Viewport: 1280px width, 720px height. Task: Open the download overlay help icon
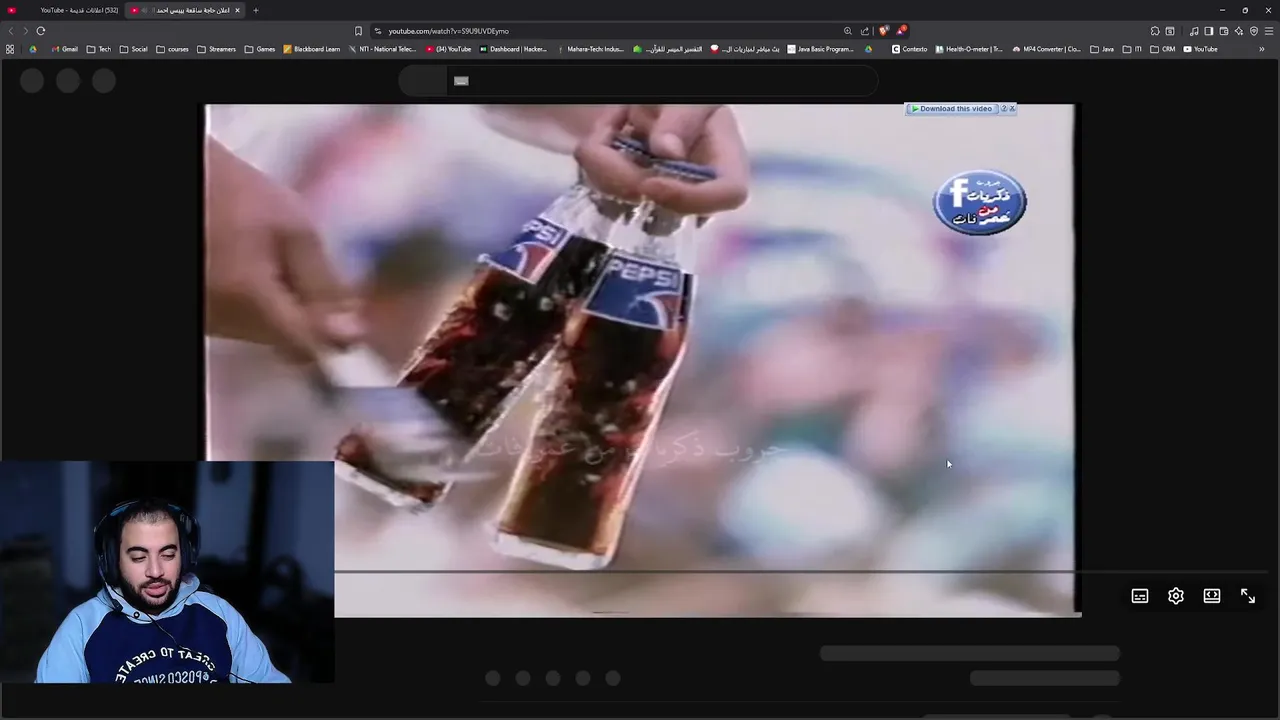[x=1003, y=108]
